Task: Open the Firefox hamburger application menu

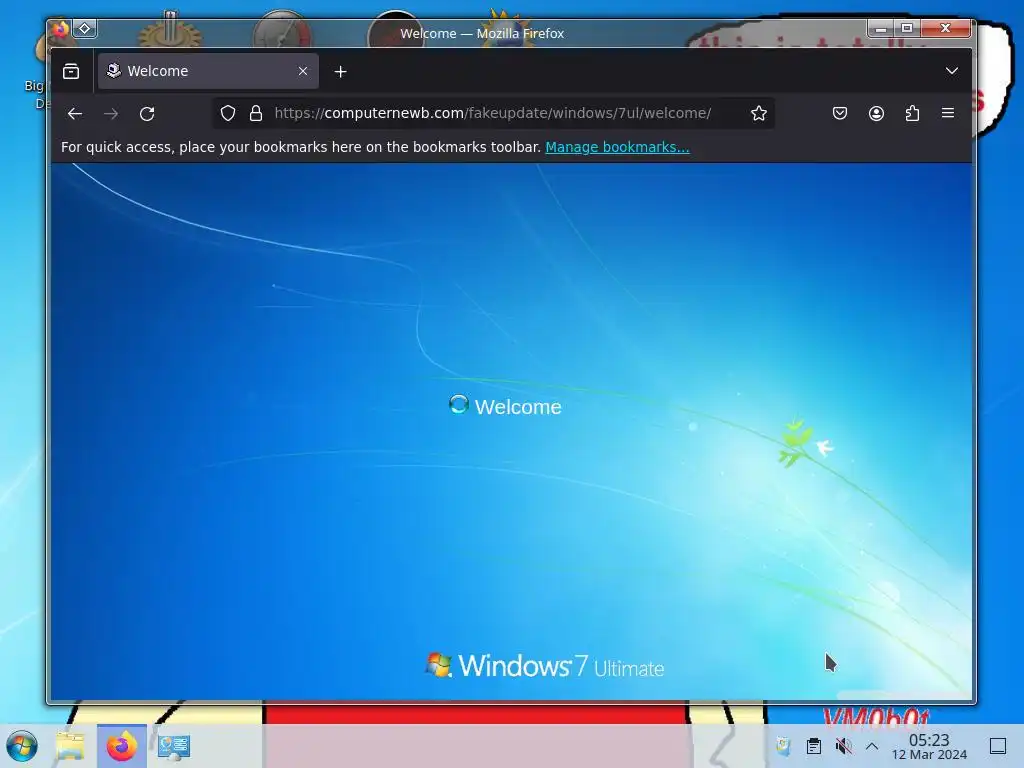Action: 948,114
